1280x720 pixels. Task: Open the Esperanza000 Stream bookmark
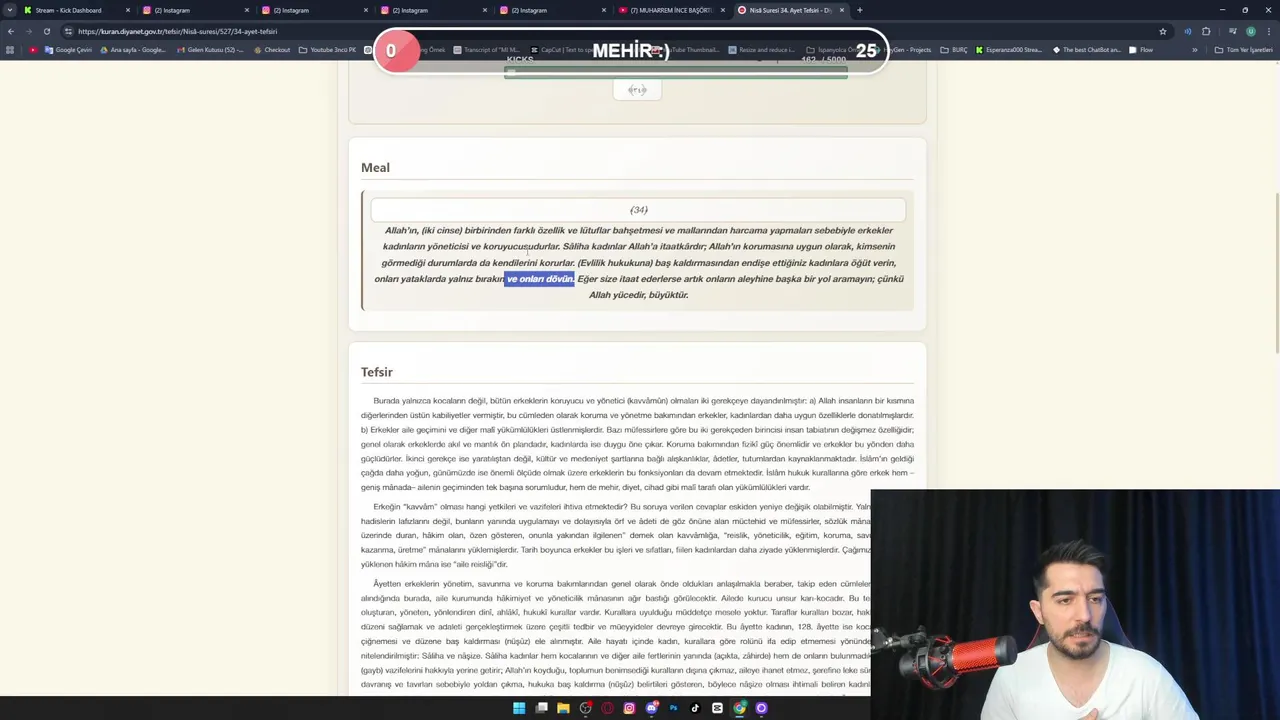(x=1008, y=49)
